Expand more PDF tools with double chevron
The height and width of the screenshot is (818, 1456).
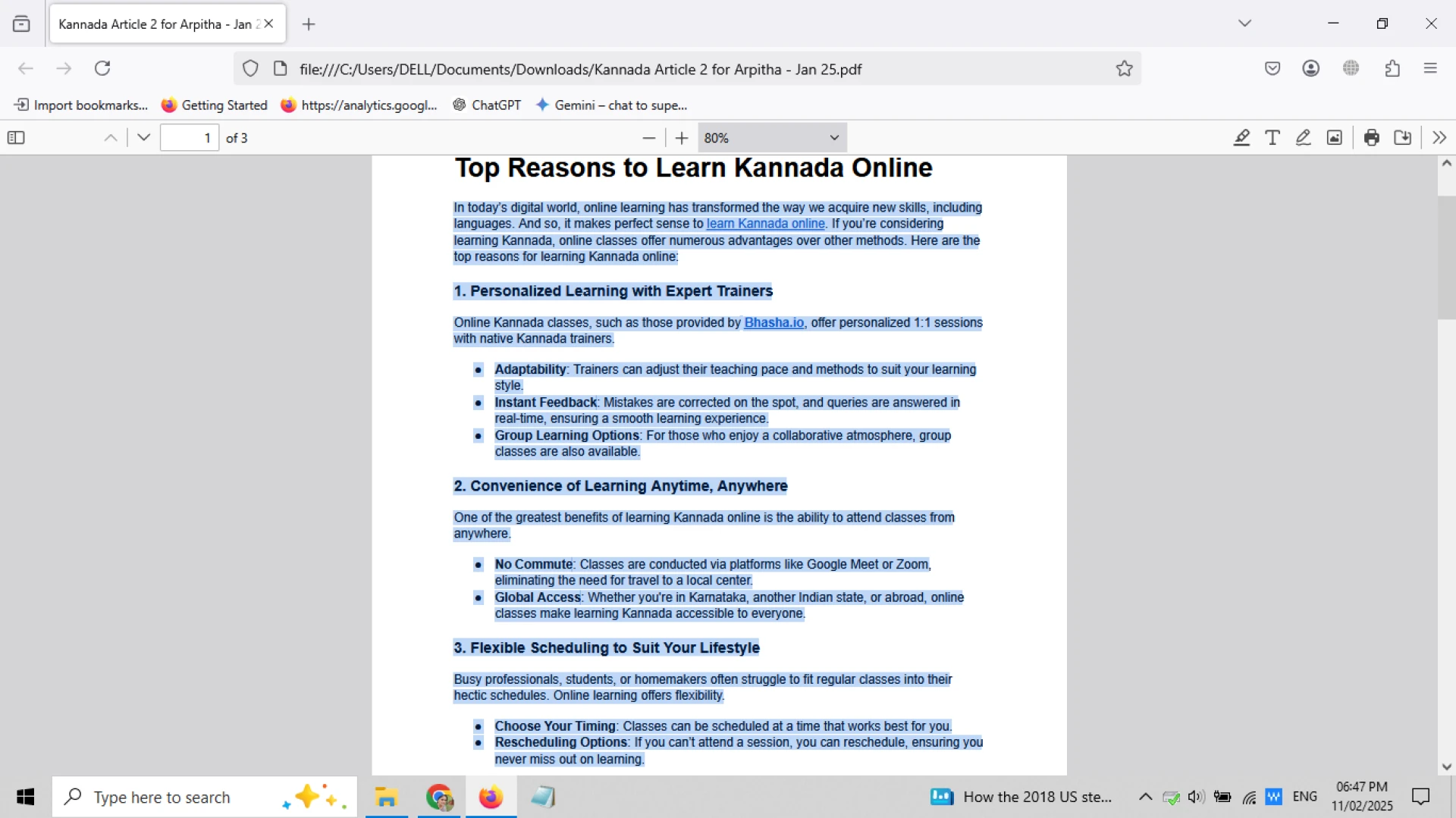coord(1439,137)
